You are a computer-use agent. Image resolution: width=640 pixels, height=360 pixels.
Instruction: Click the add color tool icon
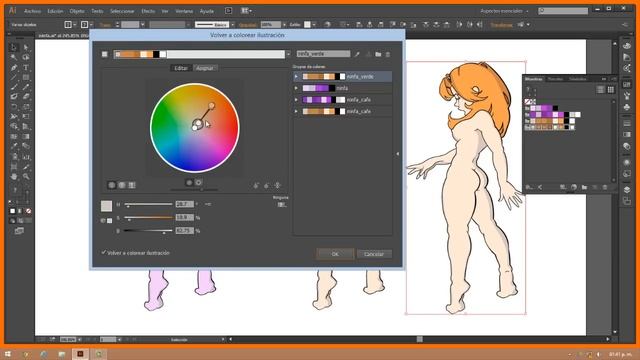(x=256, y=185)
